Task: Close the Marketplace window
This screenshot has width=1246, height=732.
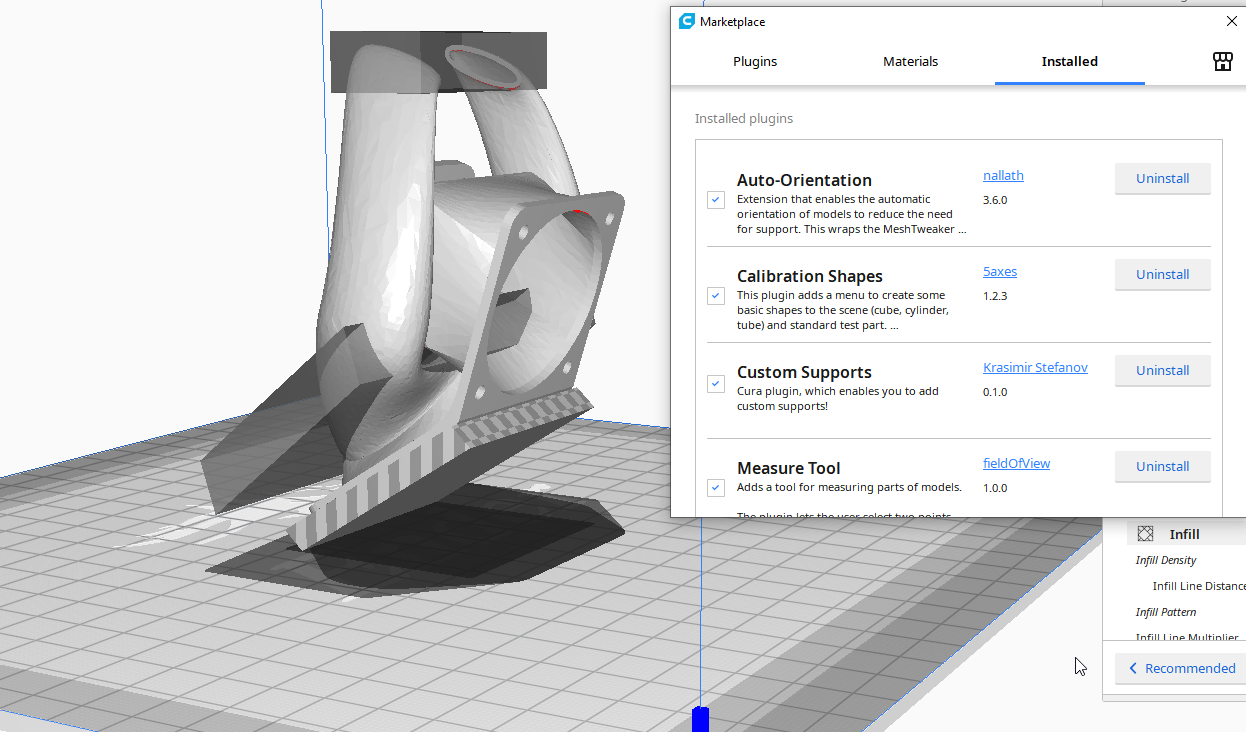Action: [1231, 21]
